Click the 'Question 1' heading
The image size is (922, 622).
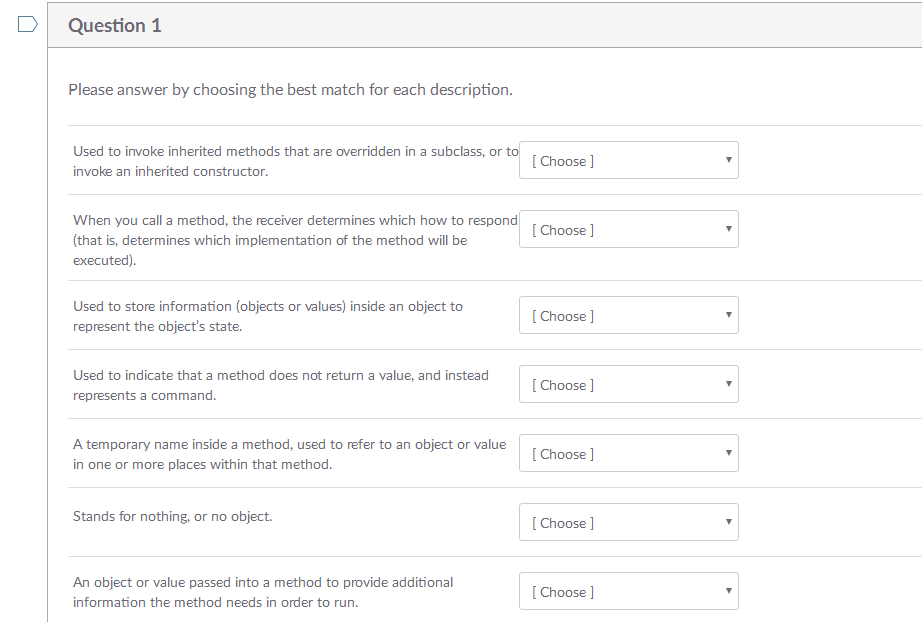[115, 26]
